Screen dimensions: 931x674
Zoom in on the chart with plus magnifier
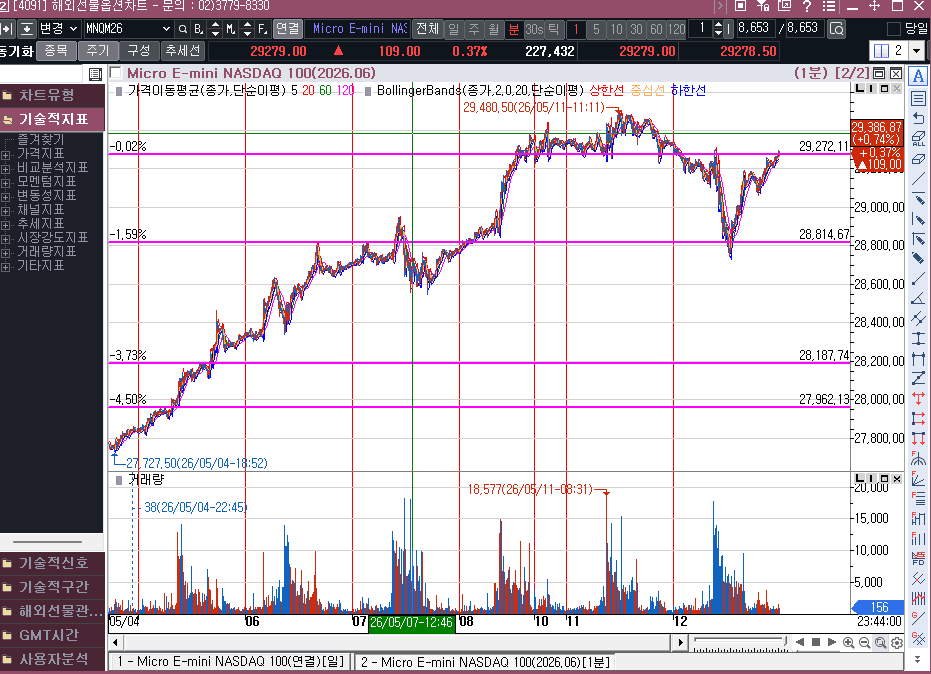pyautogui.click(x=848, y=643)
